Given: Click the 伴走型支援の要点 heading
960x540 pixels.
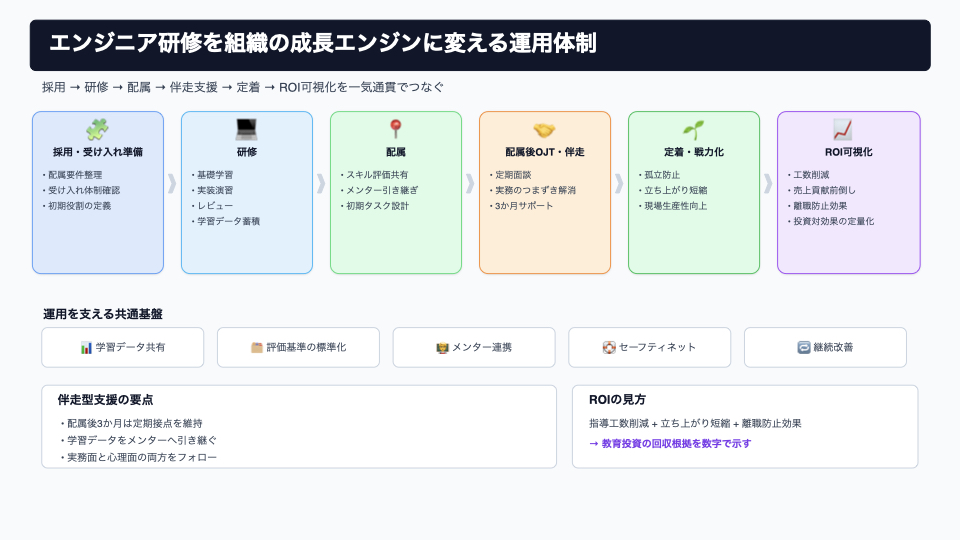Looking at the screenshot, I should coord(105,400).
